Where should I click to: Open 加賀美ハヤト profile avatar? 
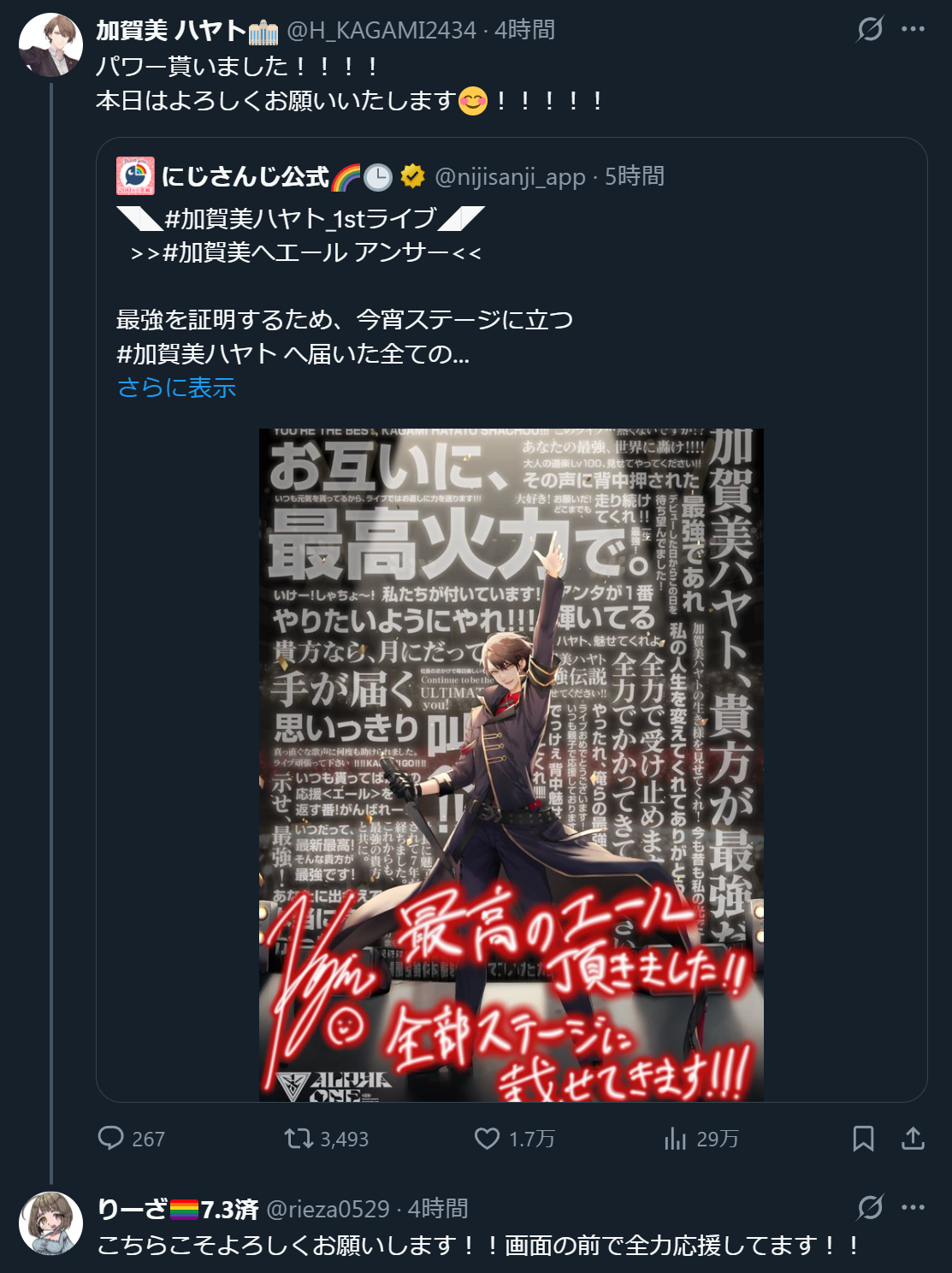[50, 44]
